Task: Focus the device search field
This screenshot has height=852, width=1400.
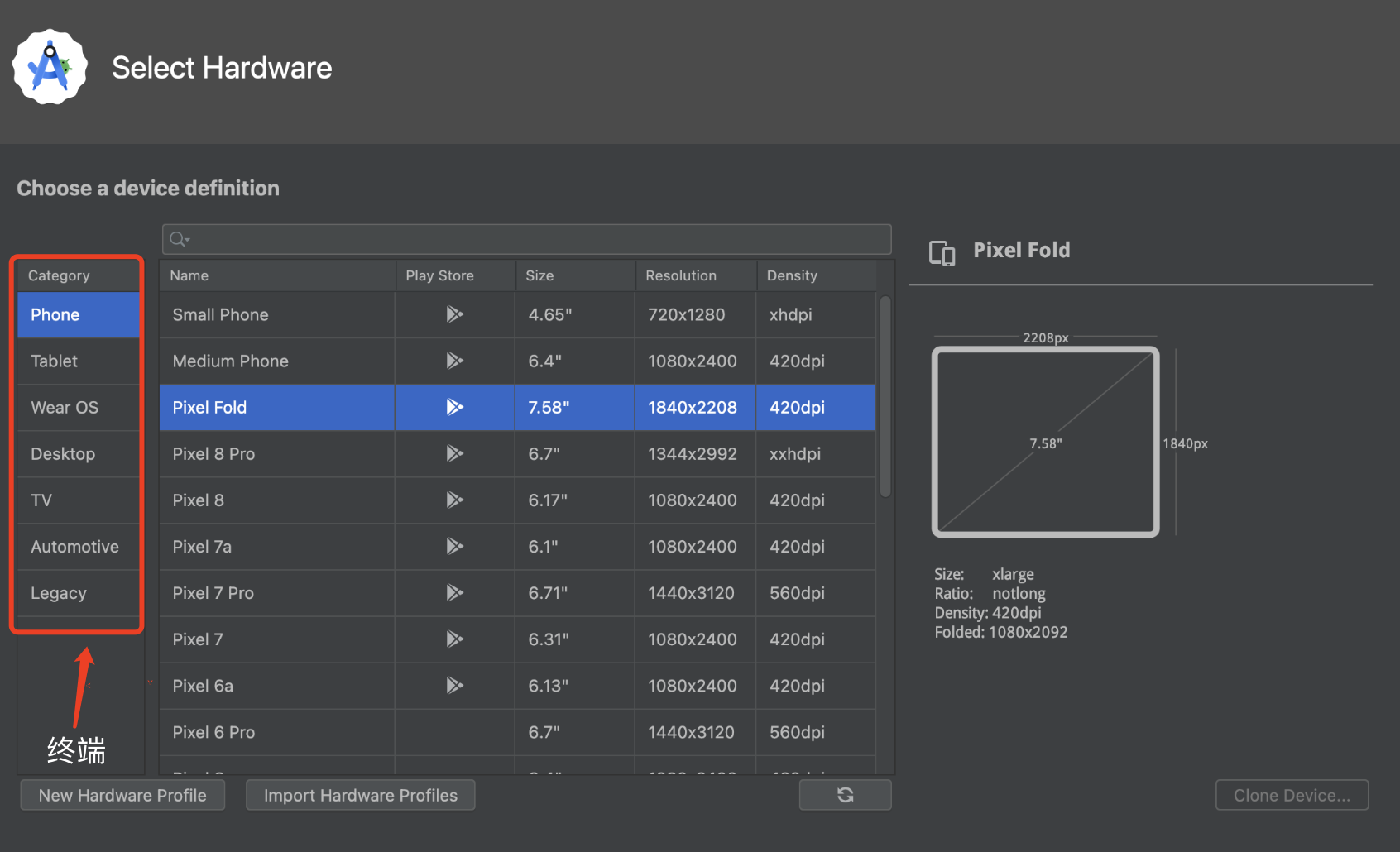Action: click(x=526, y=239)
